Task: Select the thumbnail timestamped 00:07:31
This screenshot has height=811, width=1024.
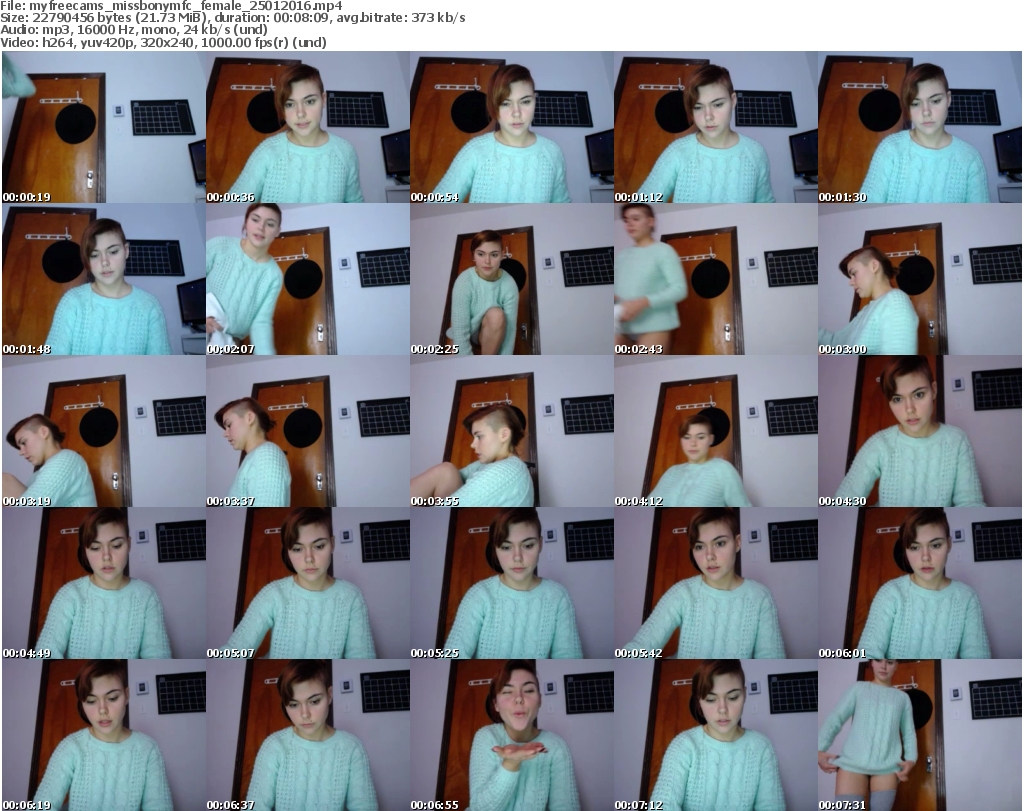Action: tap(920, 735)
